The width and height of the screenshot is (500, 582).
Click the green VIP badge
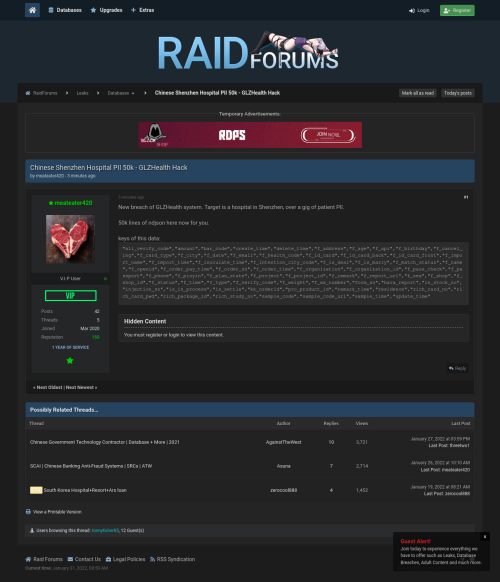[x=71, y=295]
